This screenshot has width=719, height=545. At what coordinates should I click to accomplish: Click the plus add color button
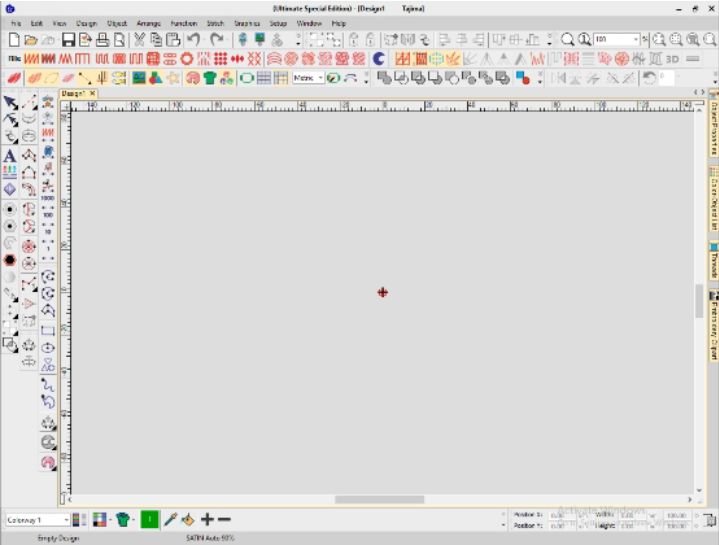click(x=207, y=519)
